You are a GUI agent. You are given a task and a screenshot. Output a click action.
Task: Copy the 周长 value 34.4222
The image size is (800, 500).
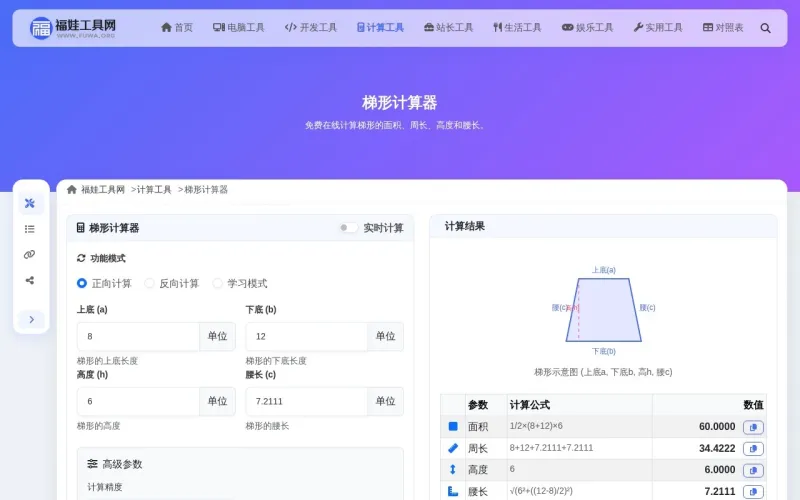click(753, 449)
